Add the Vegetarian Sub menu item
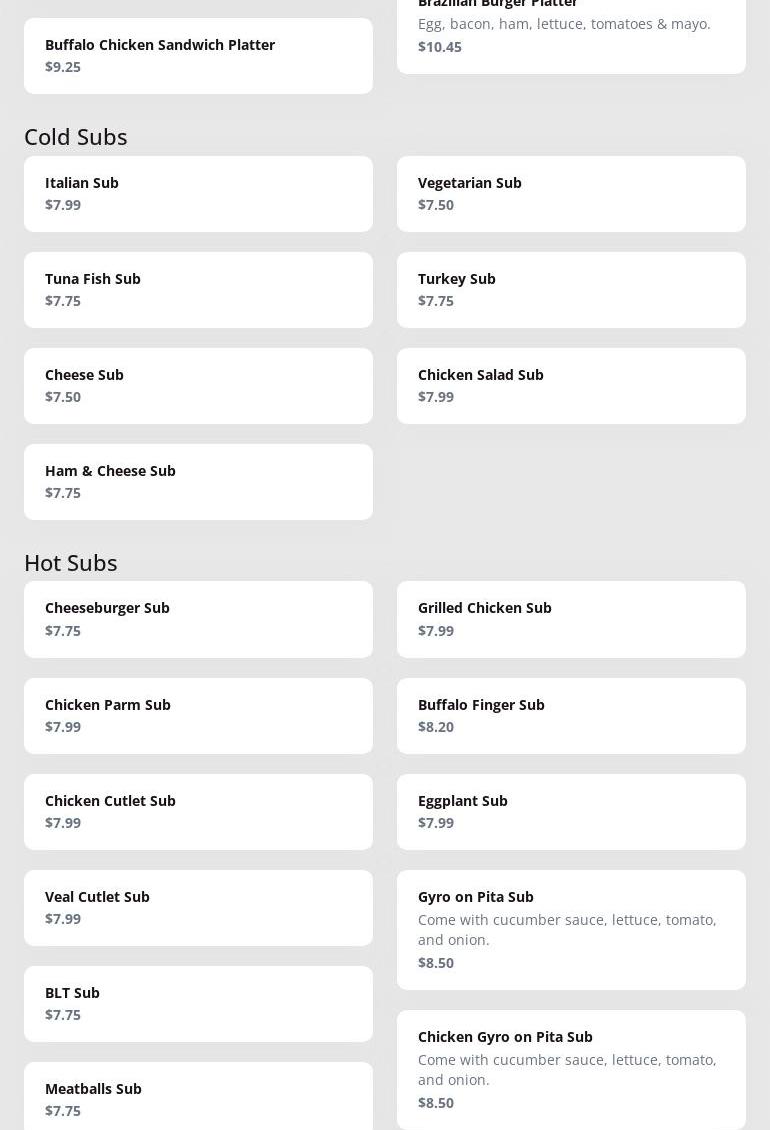Screen dimensions: 770x1130 571,194
